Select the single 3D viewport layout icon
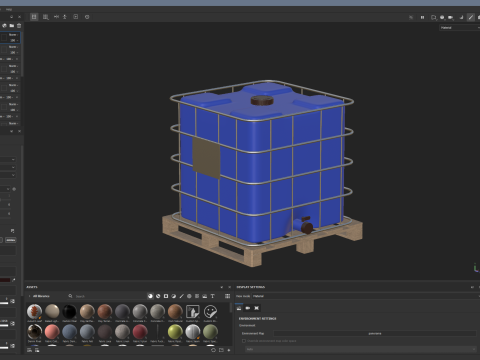Screen dimensions: 480x360 (34, 17)
